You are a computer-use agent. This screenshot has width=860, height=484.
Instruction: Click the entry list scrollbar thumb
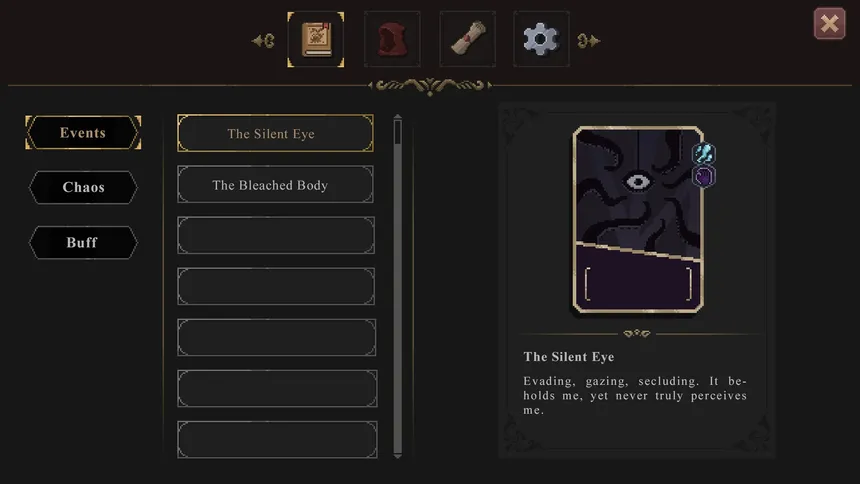[398, 132]
